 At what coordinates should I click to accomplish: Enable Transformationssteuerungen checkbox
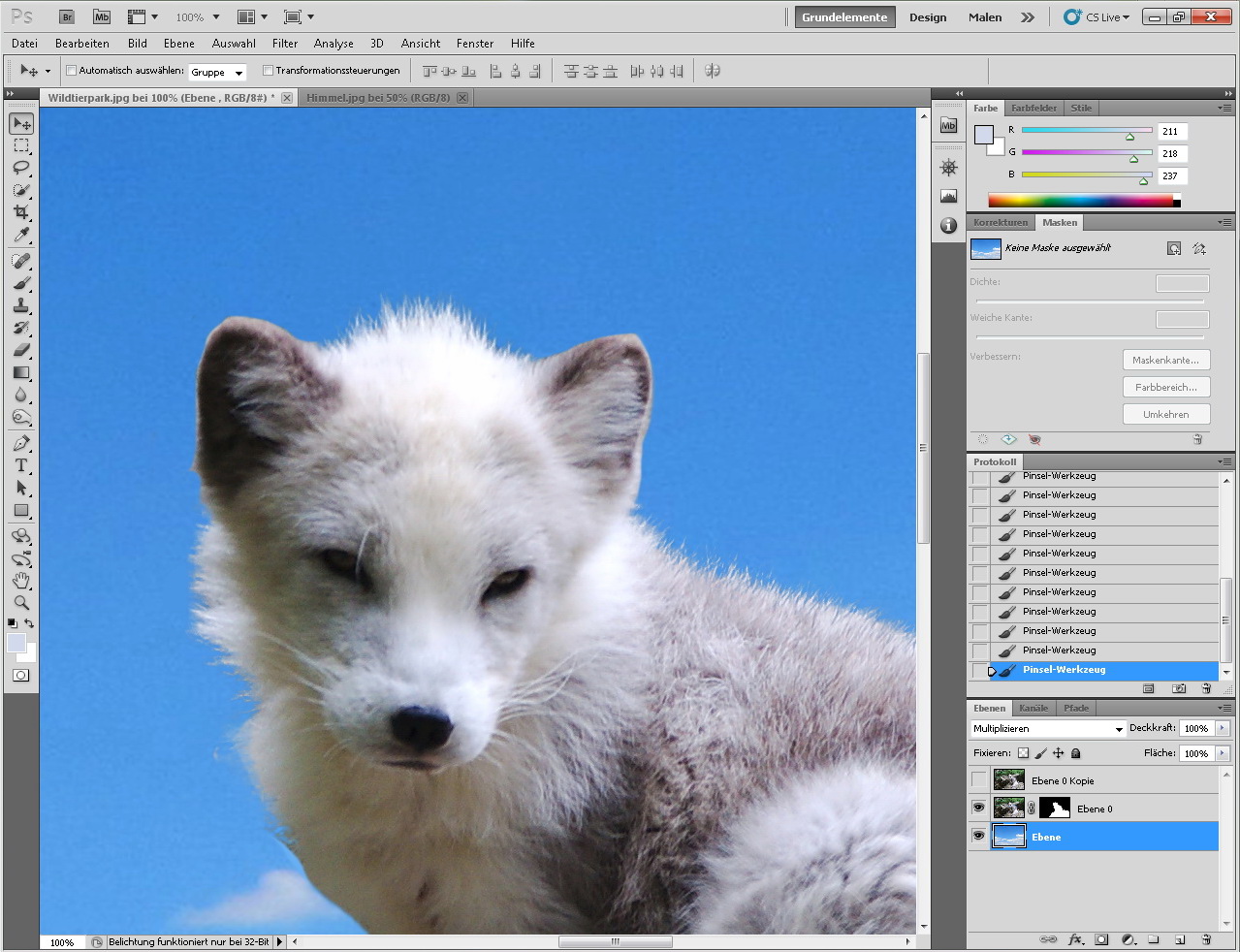[x=268, y=71]
